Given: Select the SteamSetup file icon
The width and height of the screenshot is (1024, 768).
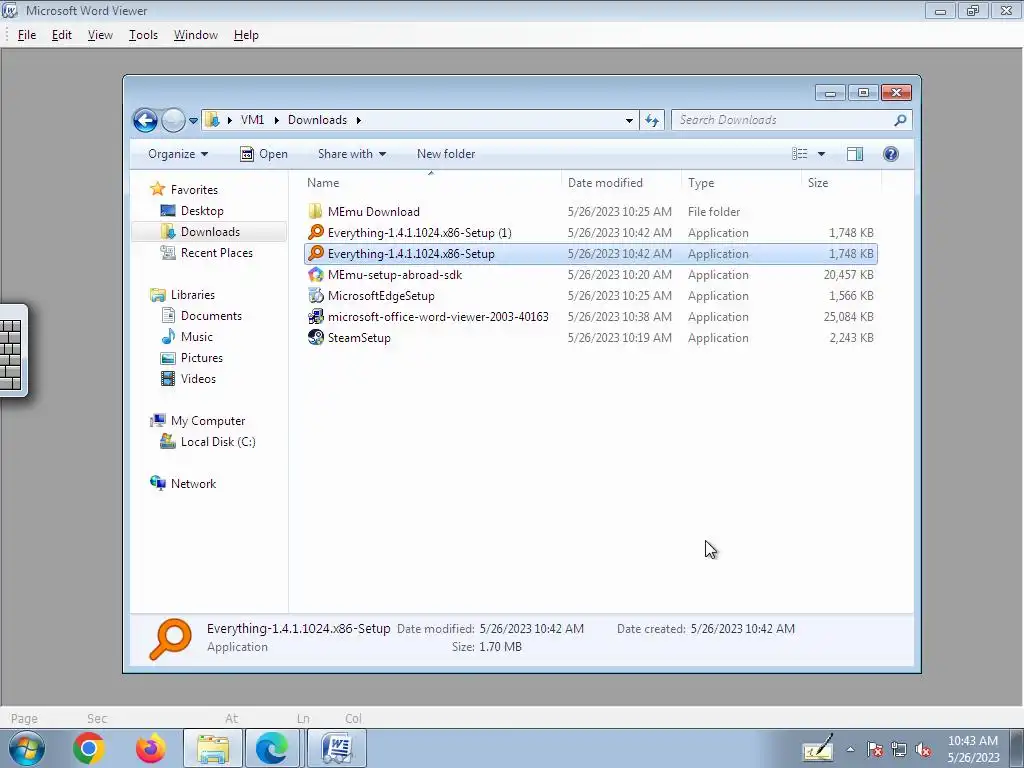Looking at the screenshot, I should click(x=315, y=338).
